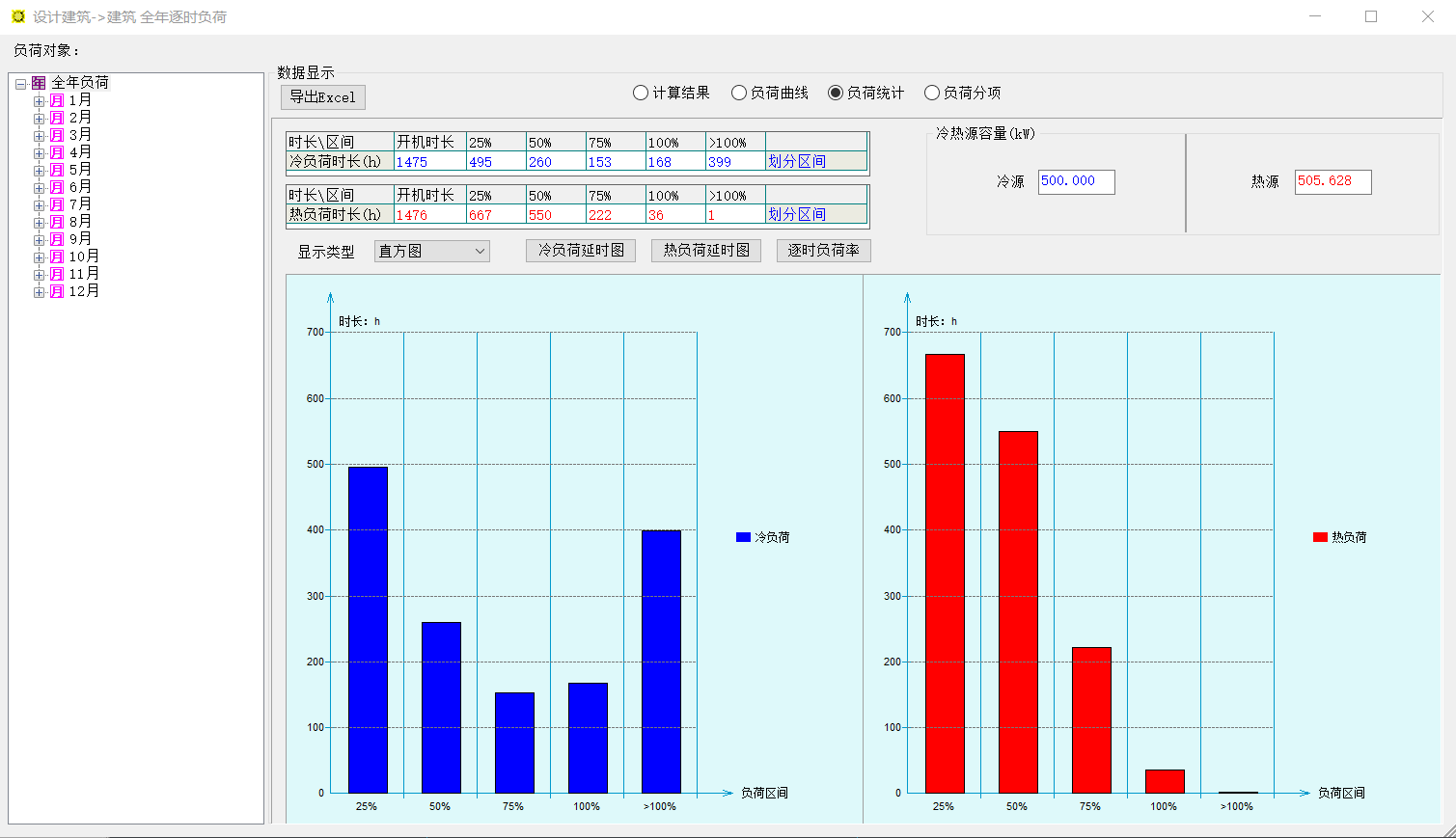The height and width of the screenshot is (838, 1456).
Task: Select 11月 in the load tree
Action: (x=84, y=274)
